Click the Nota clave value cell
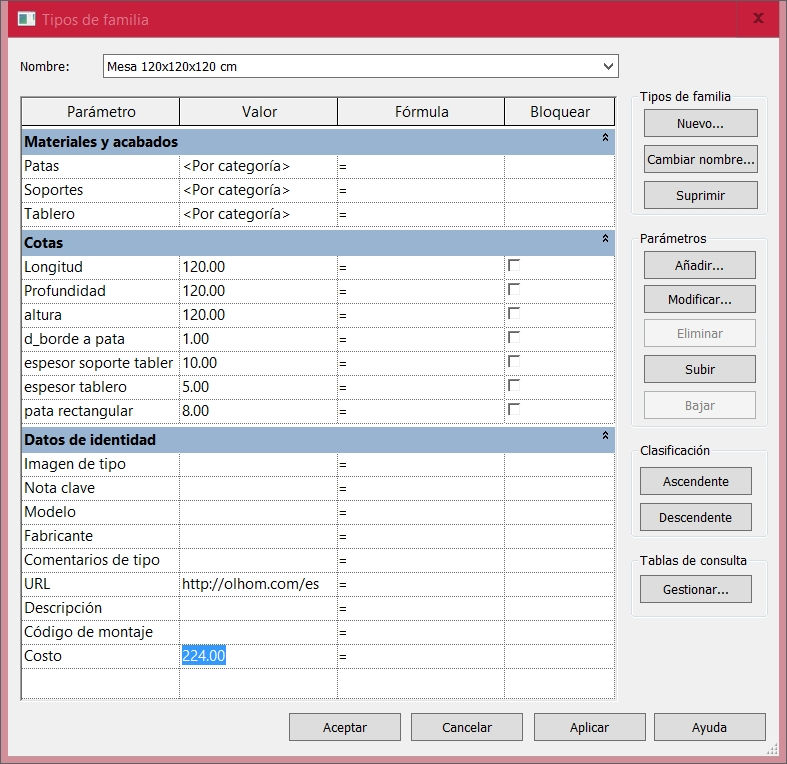Image resolution: width=787 pixels, height=764 pixels. coord(258,488)
